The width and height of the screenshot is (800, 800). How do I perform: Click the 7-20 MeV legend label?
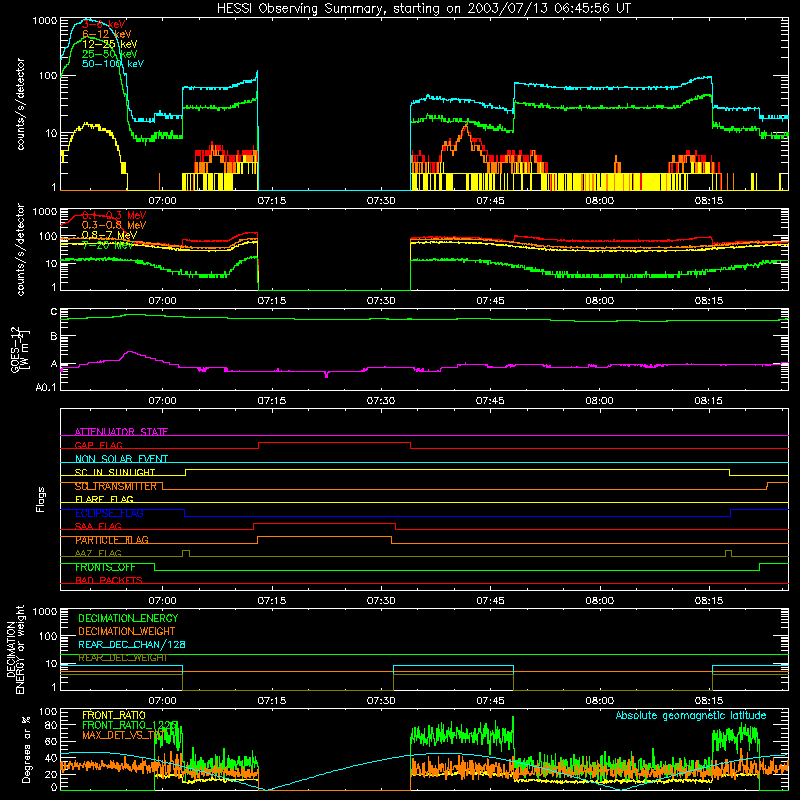tap(108, 244)
